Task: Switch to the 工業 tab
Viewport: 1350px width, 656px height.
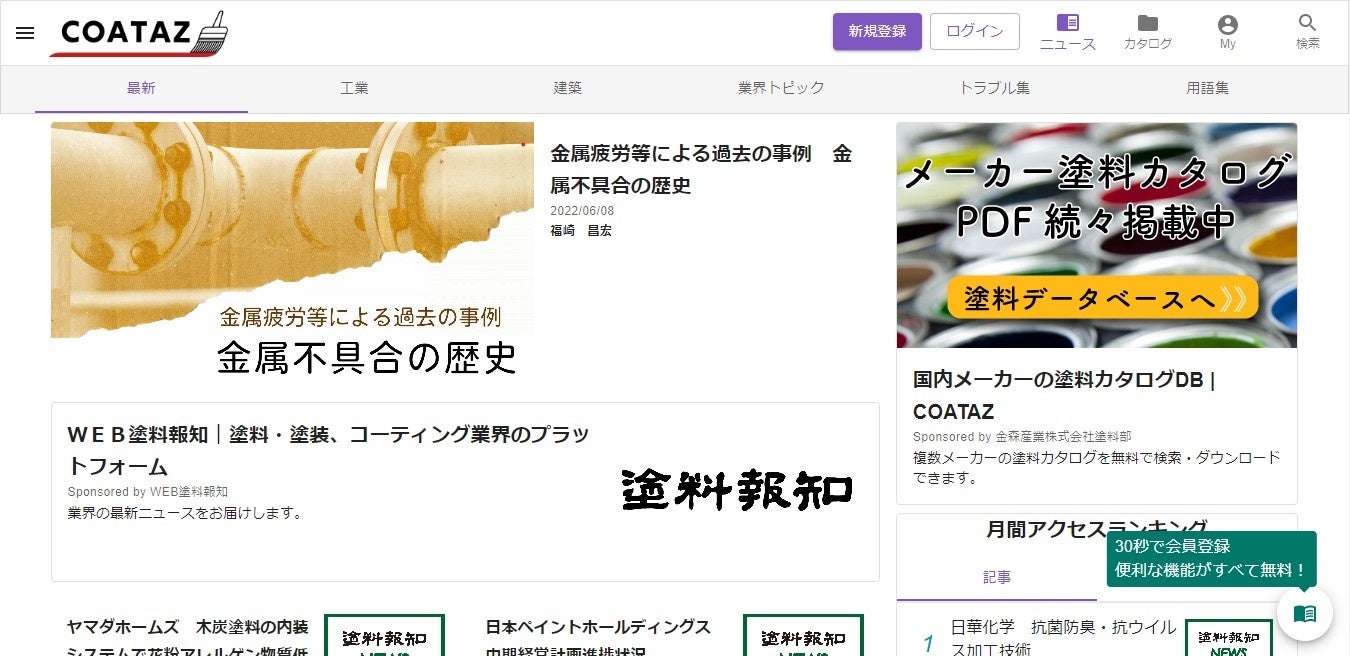Action: point(354,88)
